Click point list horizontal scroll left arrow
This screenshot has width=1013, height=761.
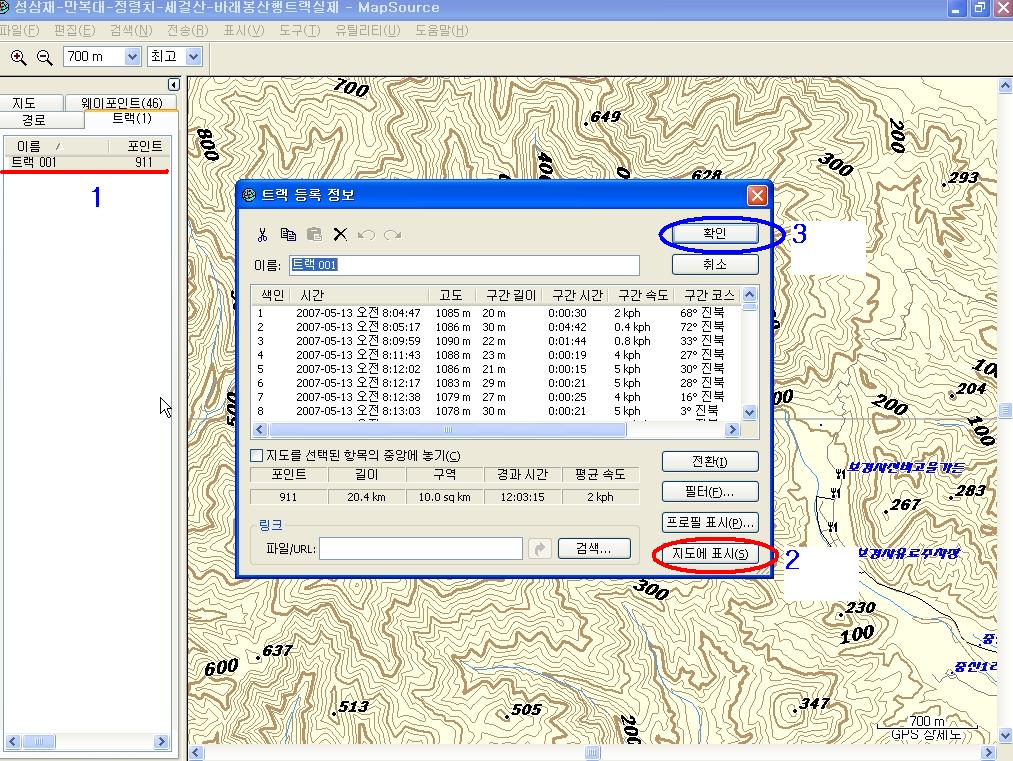260,430
